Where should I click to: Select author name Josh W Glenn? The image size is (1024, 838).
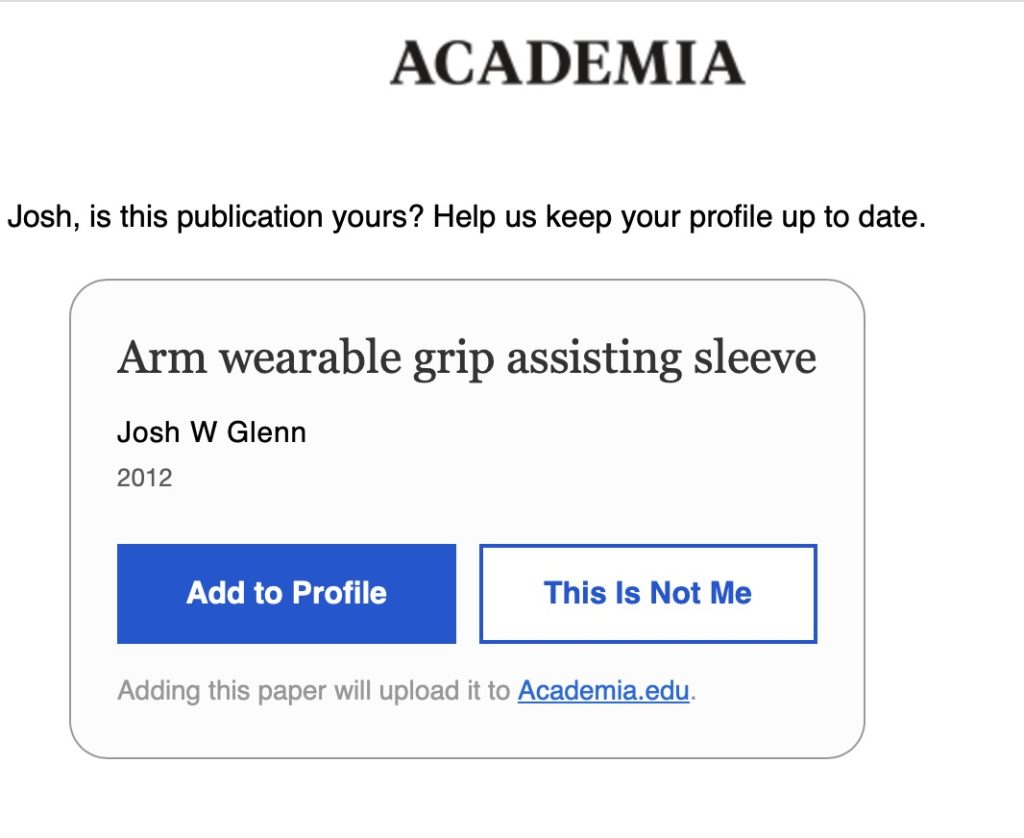coord(211,432)
